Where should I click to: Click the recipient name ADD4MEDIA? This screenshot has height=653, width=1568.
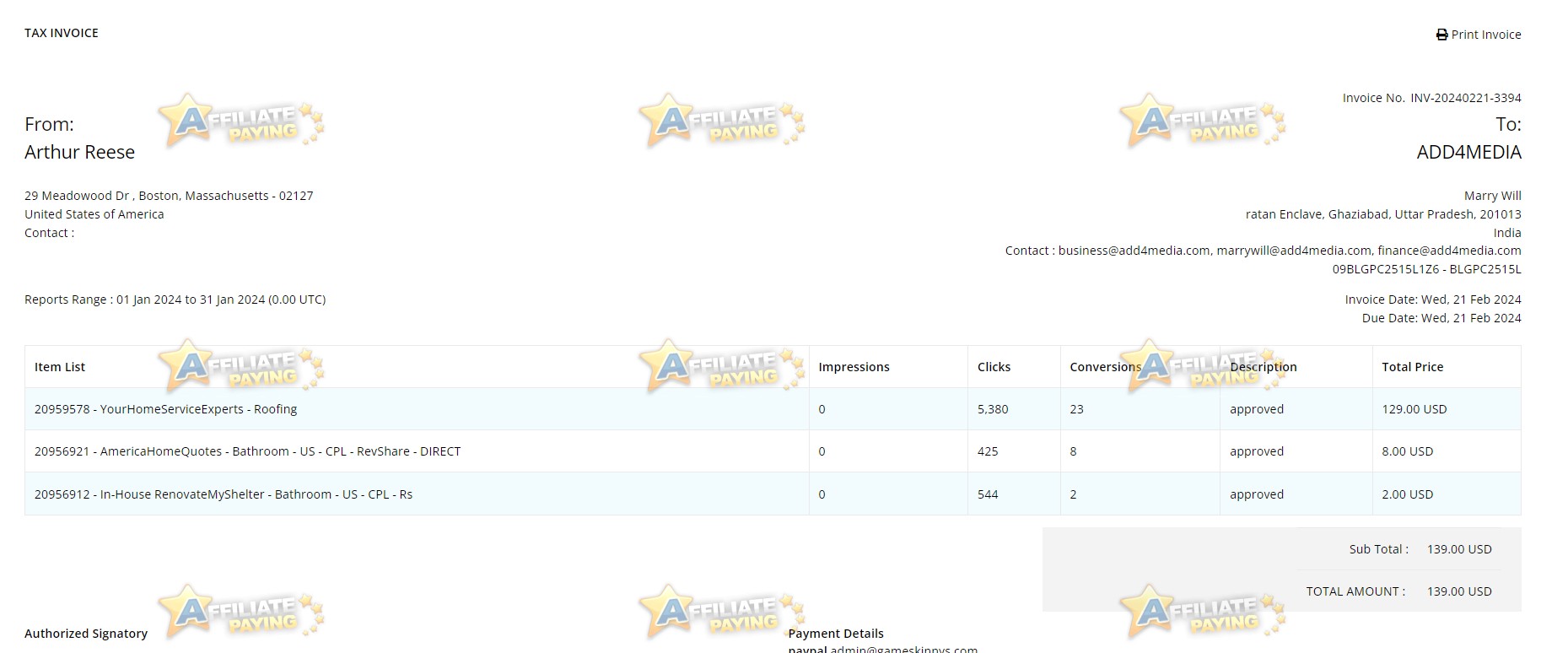click(x=1468, y=152)
